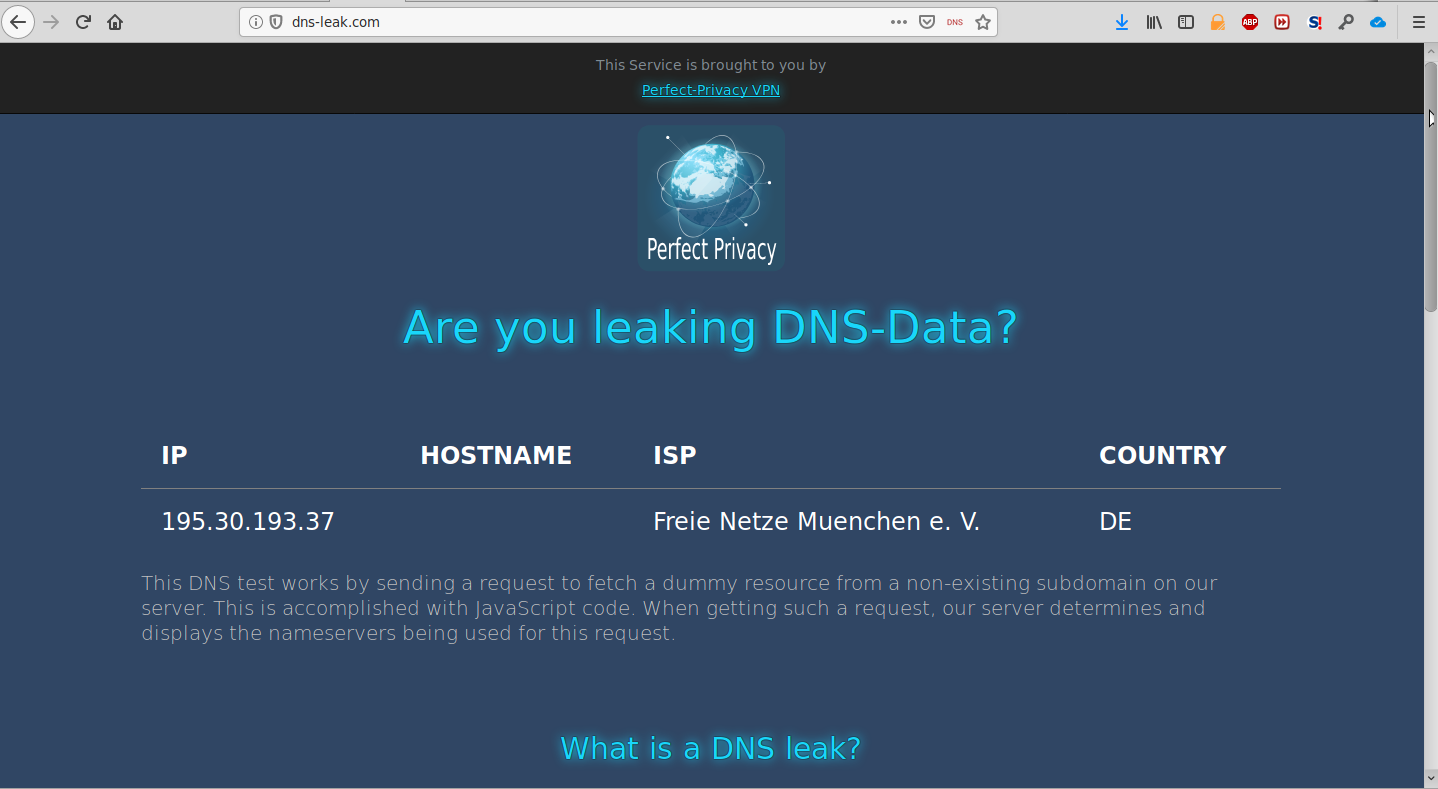Open the browser home page

(x=115, y=21)
